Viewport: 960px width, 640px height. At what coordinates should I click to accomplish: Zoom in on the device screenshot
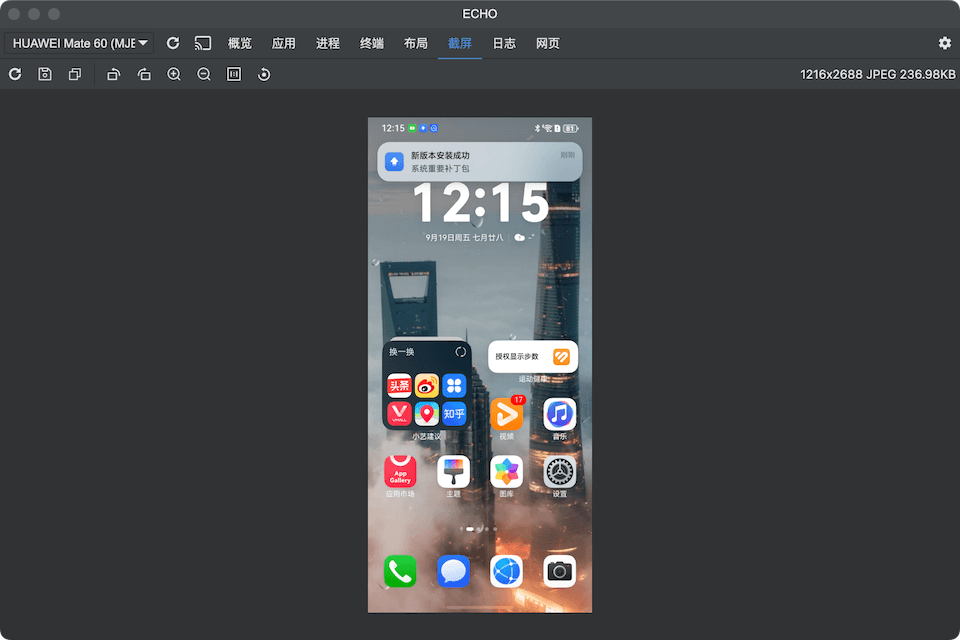(173, 74)
